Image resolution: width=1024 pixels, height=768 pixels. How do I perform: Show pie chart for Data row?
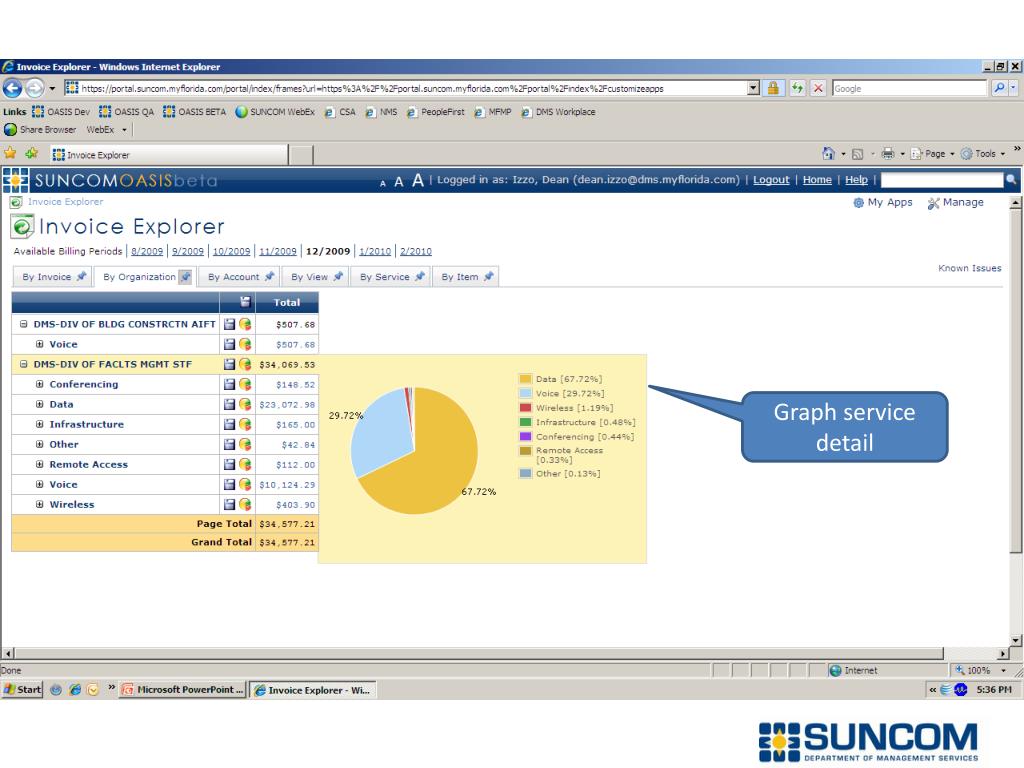pyautogui.click(x=245, y=404)
